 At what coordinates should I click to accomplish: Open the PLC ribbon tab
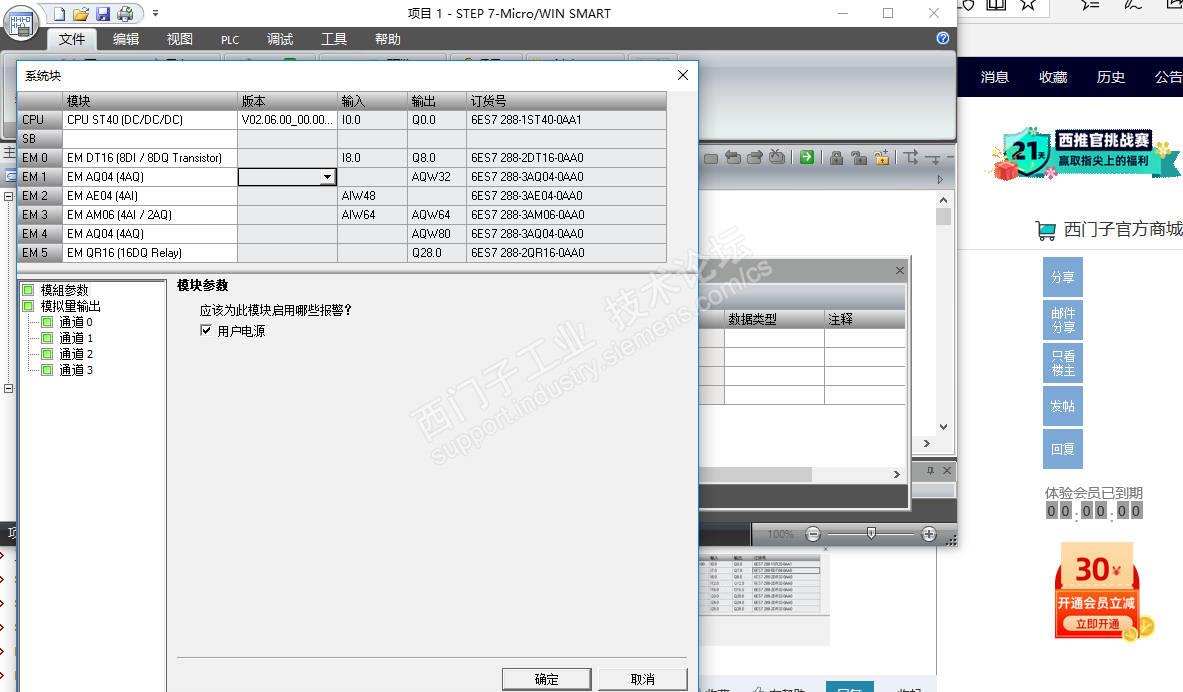(230, 40)
